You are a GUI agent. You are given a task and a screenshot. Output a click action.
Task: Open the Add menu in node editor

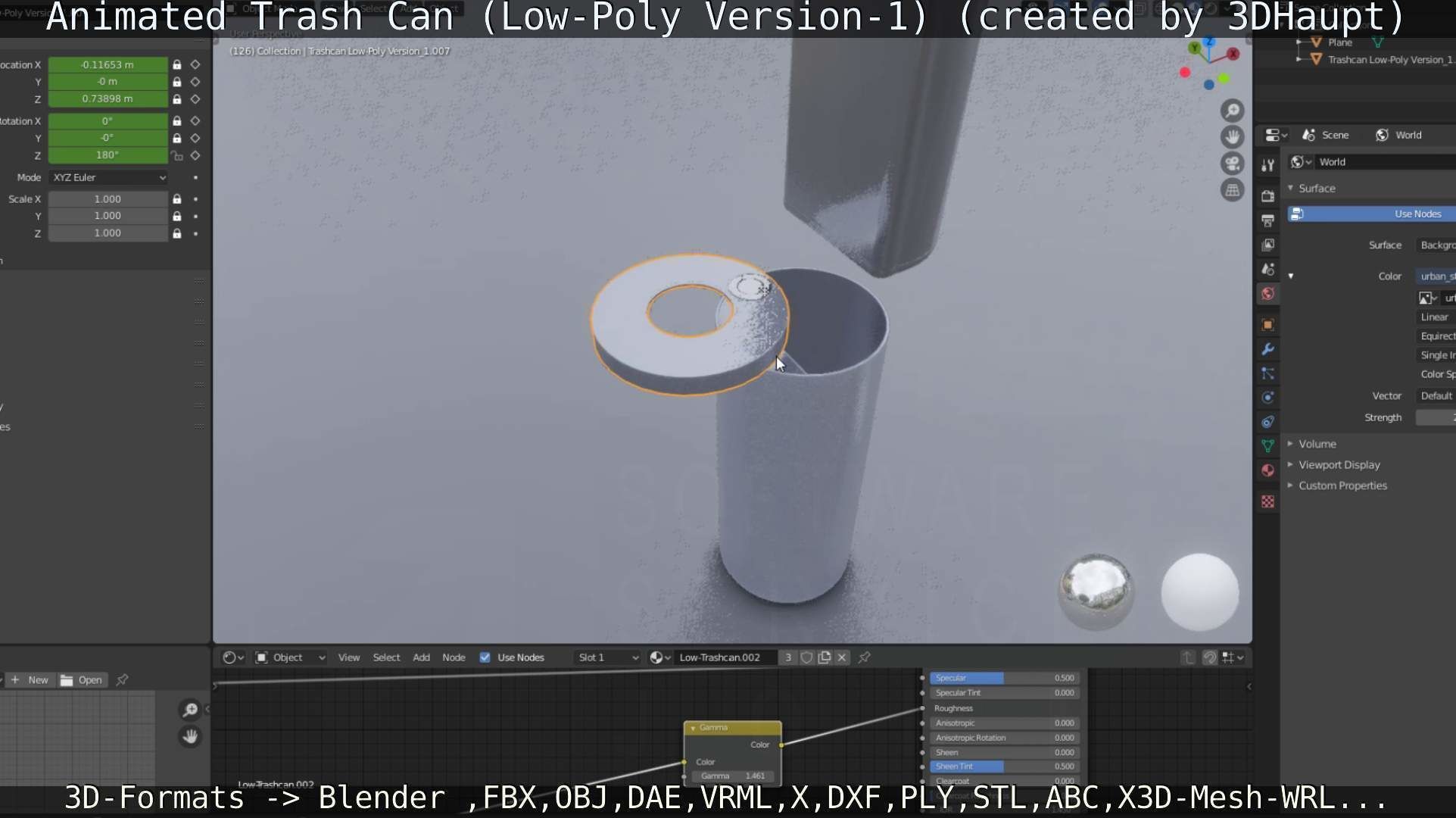pyautogui.click(x=421, y=657)
